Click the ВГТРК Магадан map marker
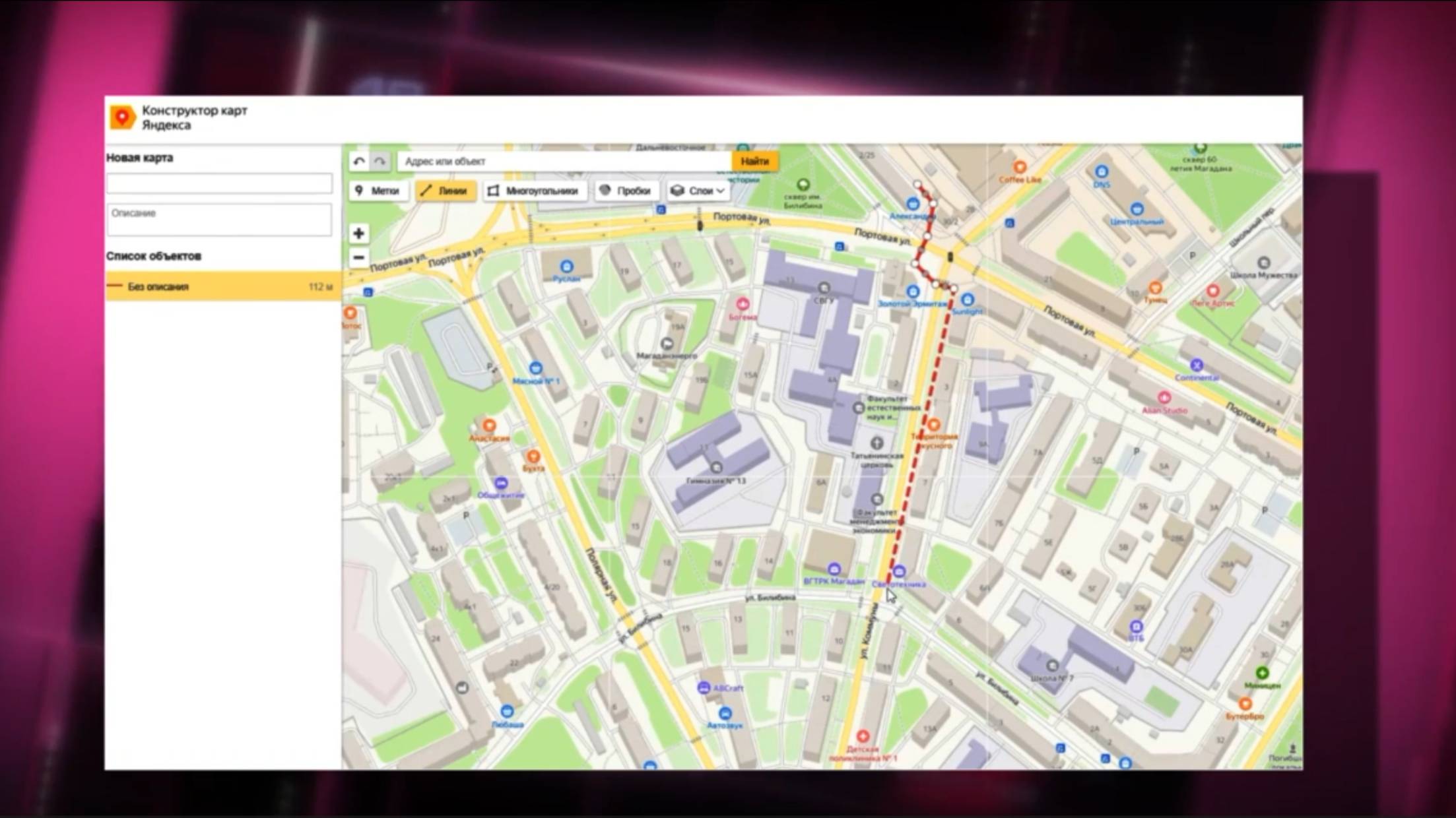 [x=834, y=569]
